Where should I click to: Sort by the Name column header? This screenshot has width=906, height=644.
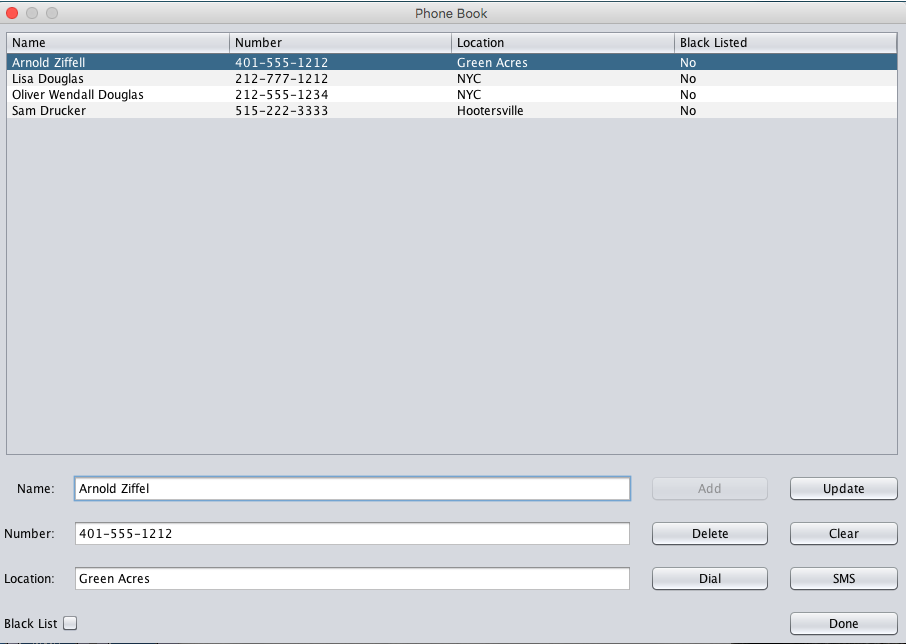(118, 43)
